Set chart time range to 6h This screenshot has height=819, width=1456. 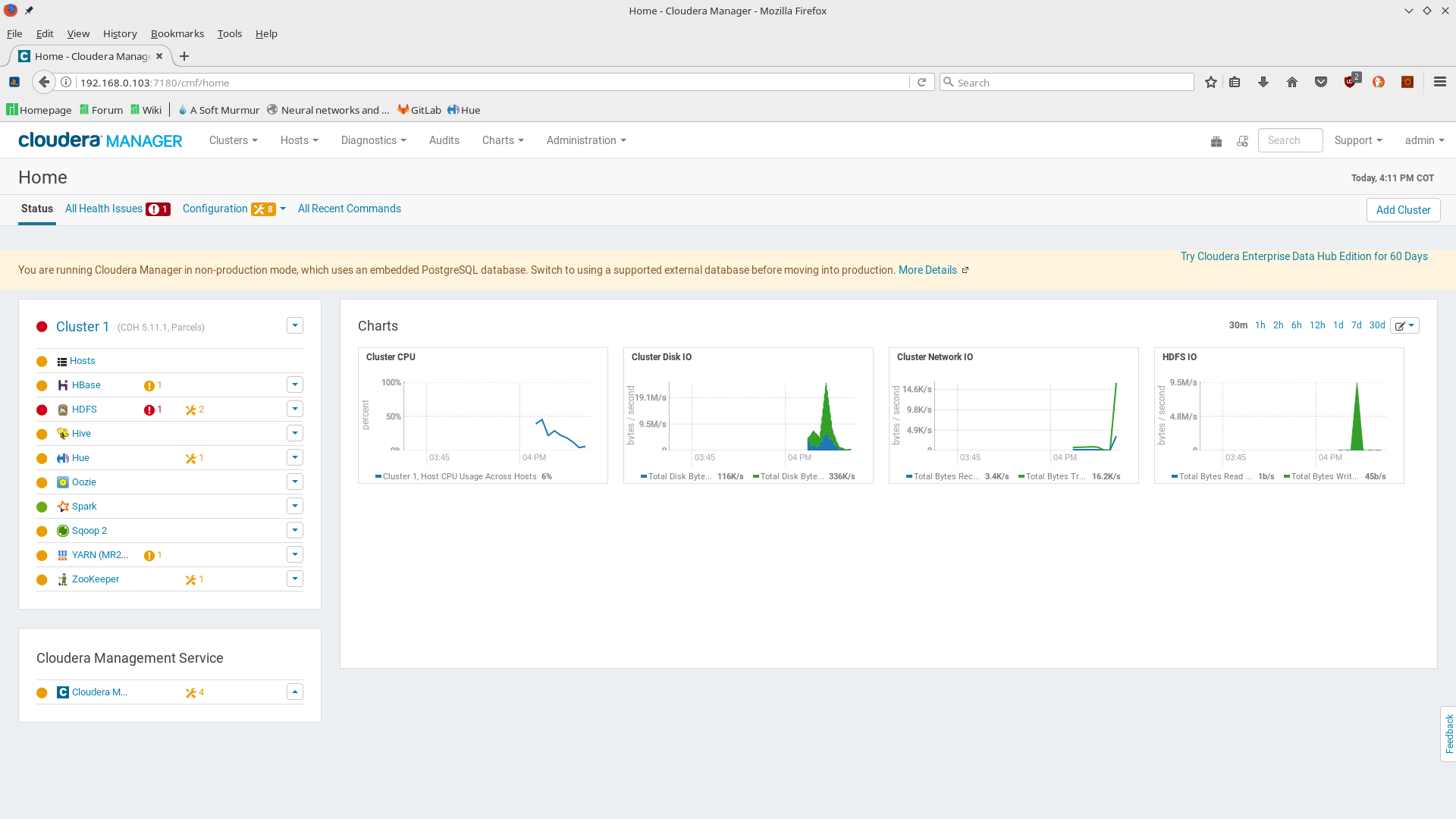pyautogui.click(x=1297, y=325)
